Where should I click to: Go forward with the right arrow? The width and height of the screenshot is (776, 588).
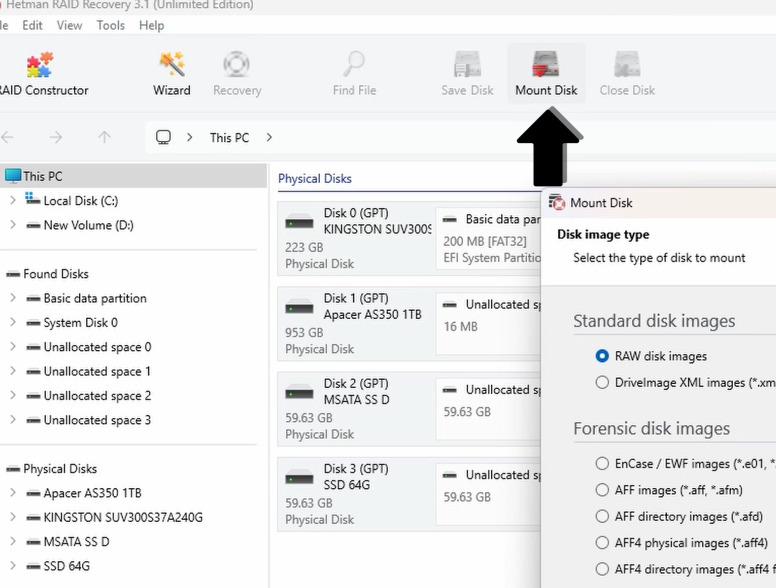click(56, 137)
